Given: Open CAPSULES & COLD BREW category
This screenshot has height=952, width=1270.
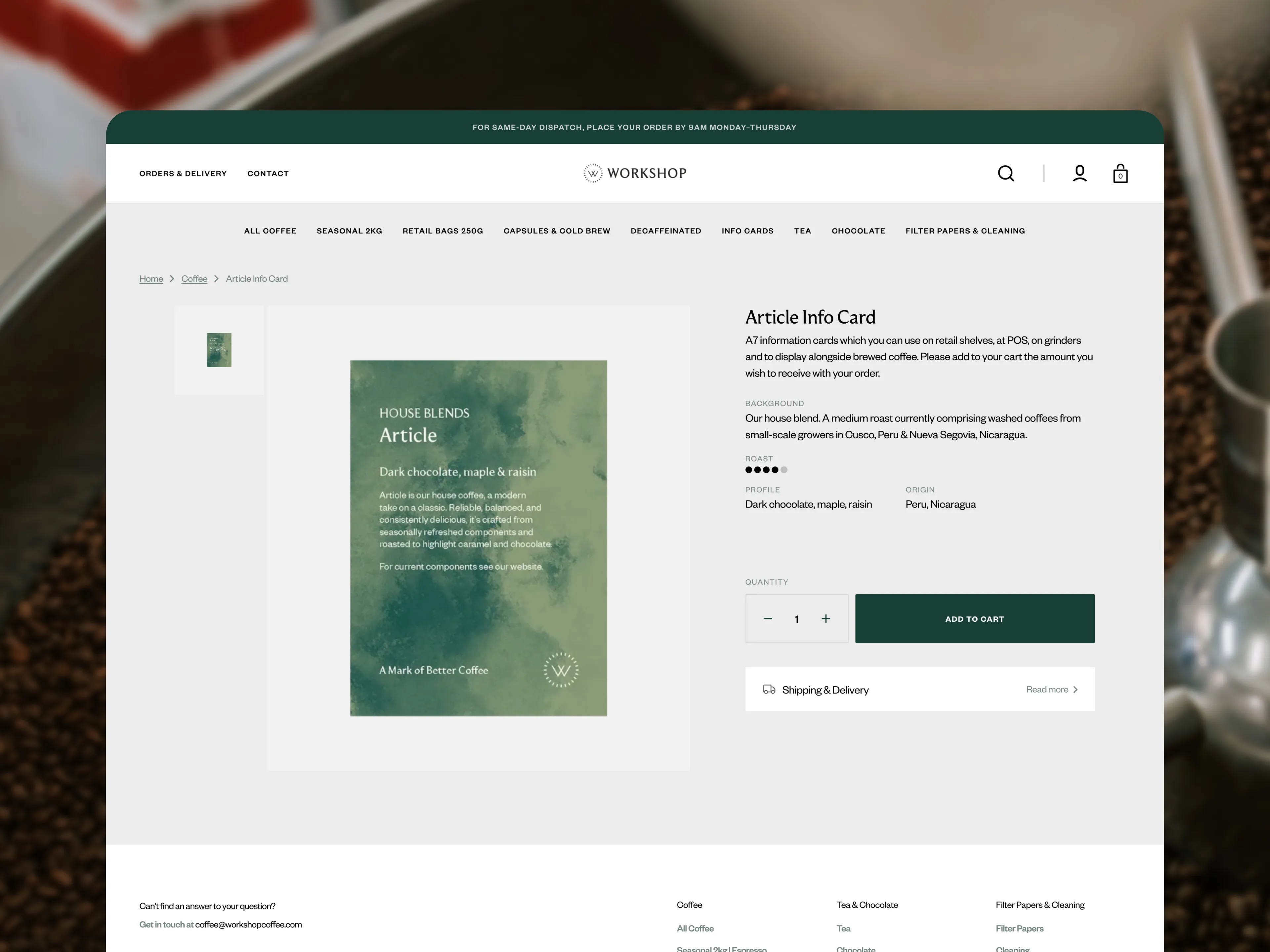Looking at the screenshot, I should pyautogui.click(x=556, y=231).
